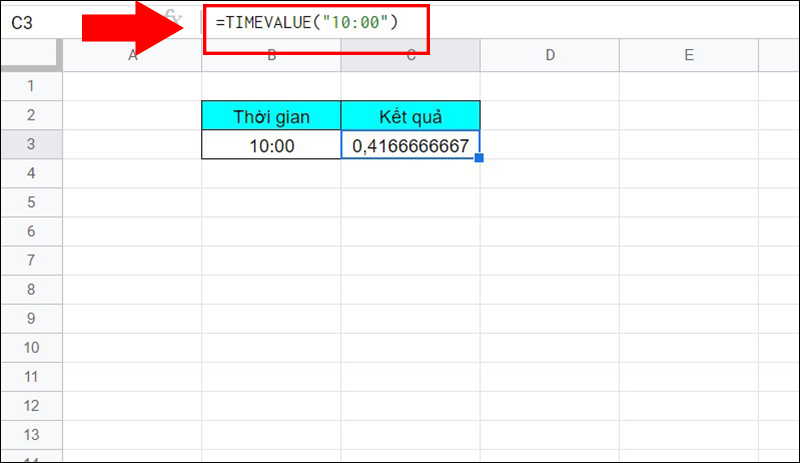Select the row 7 header

(31, 261)
